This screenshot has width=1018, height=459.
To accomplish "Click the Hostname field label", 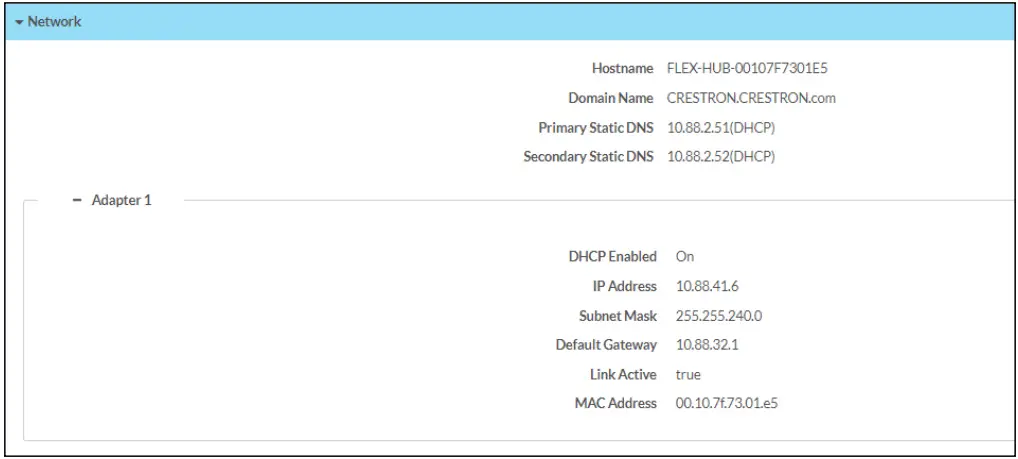I will click(x=622, y=69).
